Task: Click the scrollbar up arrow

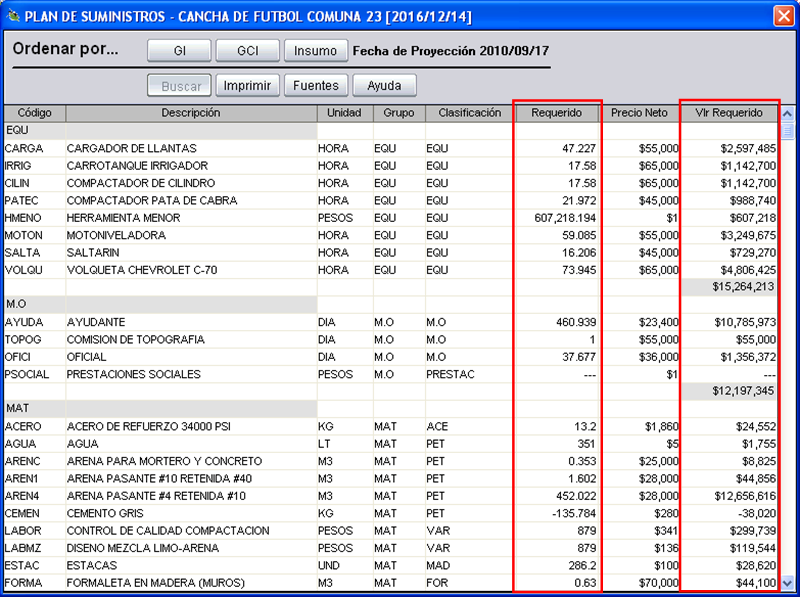Action: (x=787, y=114)
